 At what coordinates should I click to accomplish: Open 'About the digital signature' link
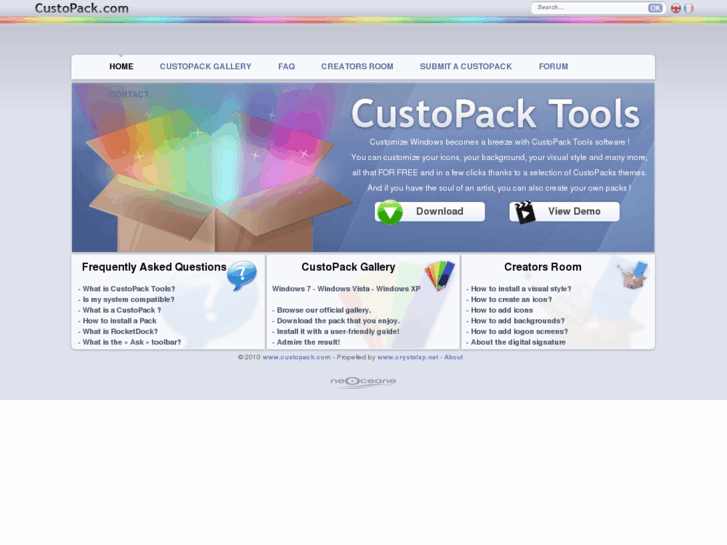(518, 342)
